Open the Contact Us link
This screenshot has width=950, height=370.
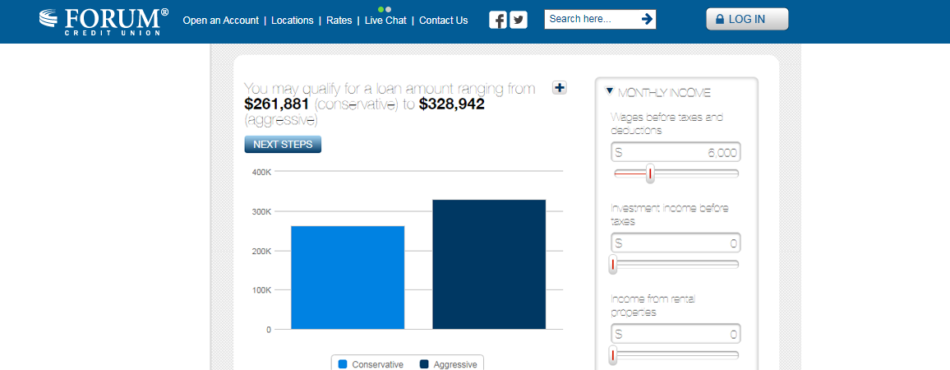[x=443, y=20]
